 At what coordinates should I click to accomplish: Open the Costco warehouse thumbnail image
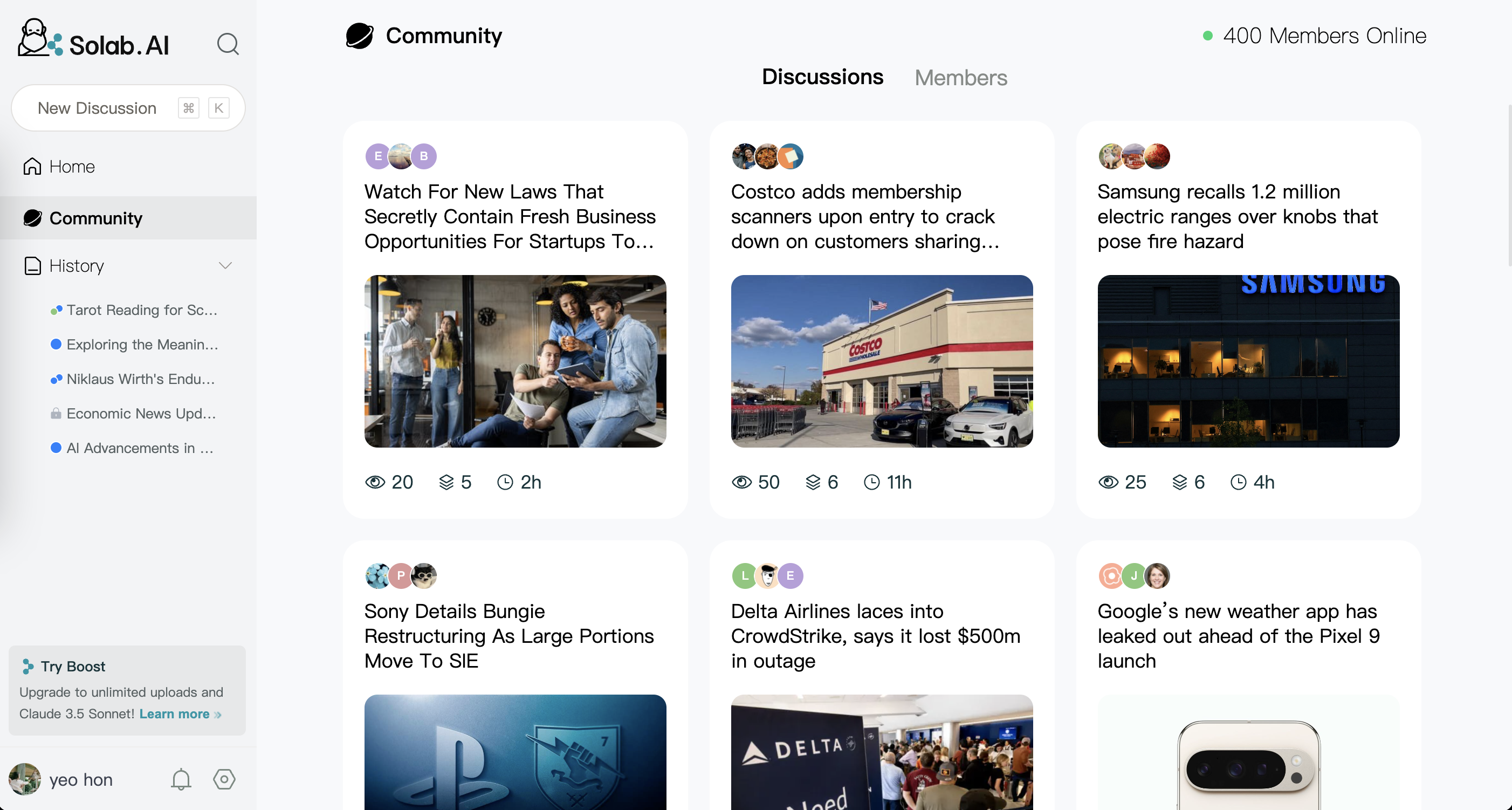pos(882,361)
